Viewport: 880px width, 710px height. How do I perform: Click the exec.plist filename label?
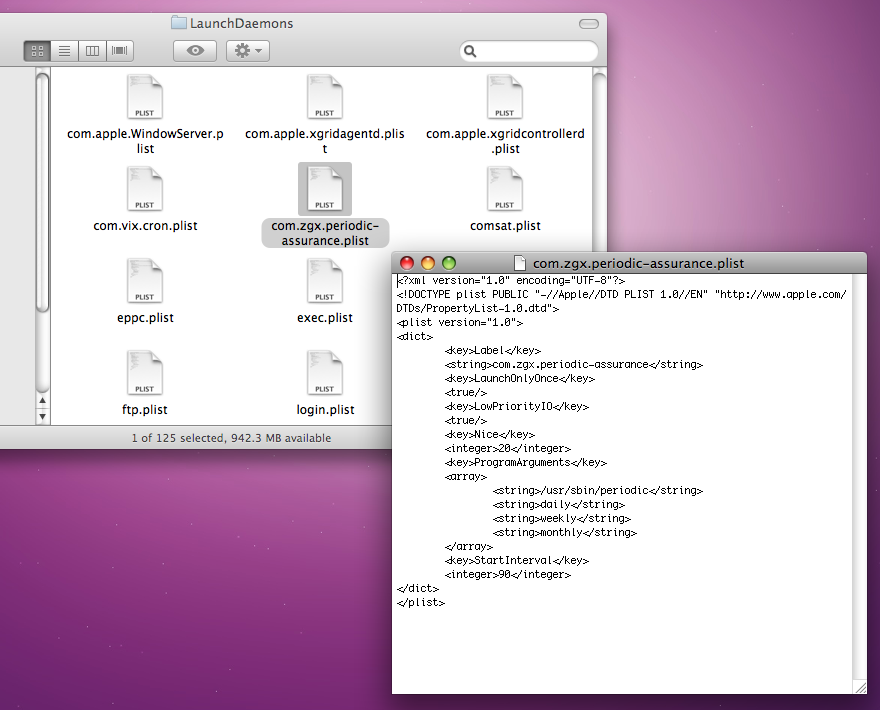325,318
